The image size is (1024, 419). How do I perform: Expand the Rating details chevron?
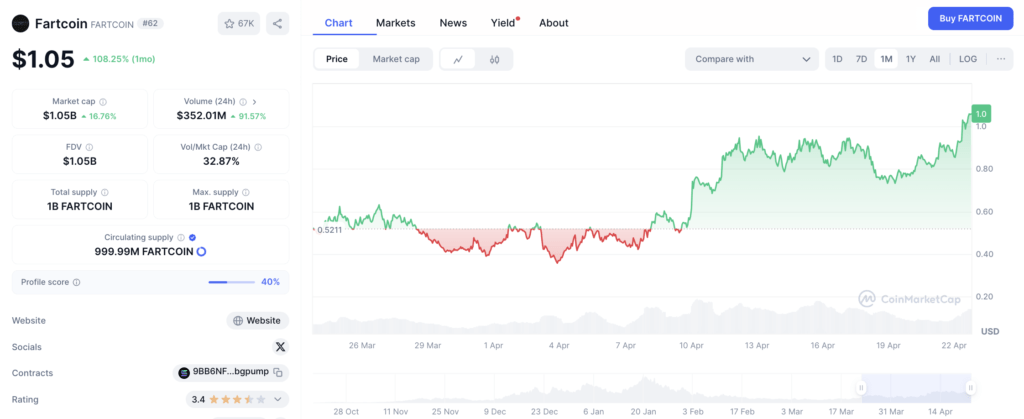coord(278,399)
